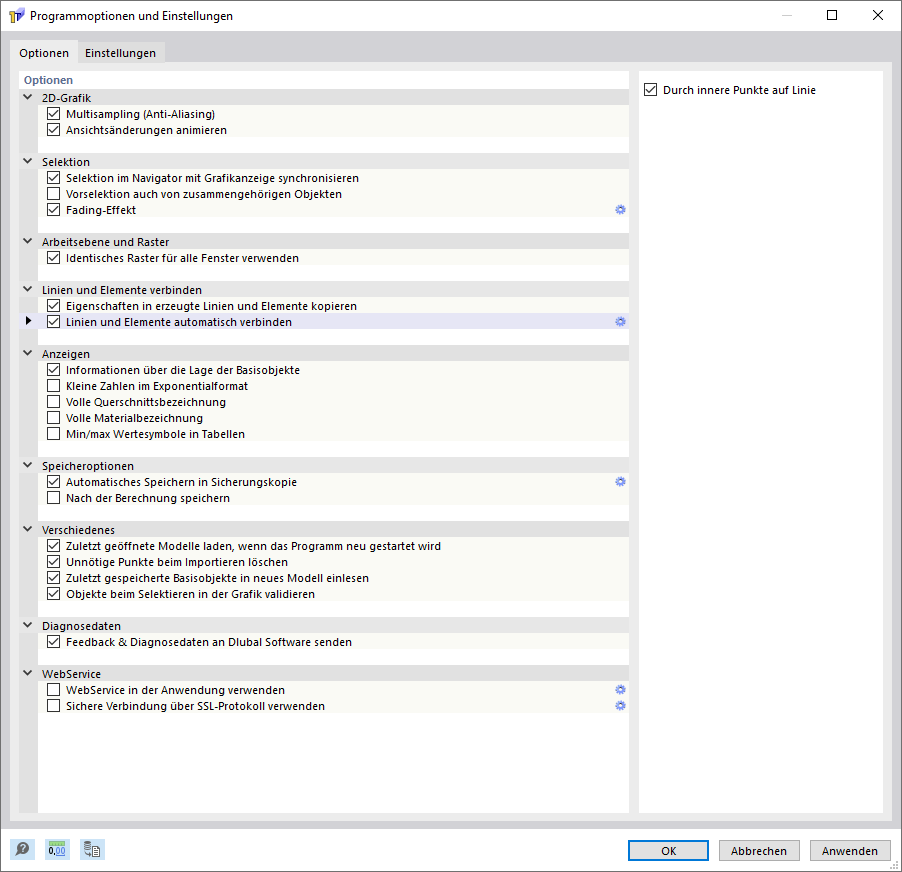Switch to the Einstellungen tab
902x872 pixels.
(x=120, y=53)
